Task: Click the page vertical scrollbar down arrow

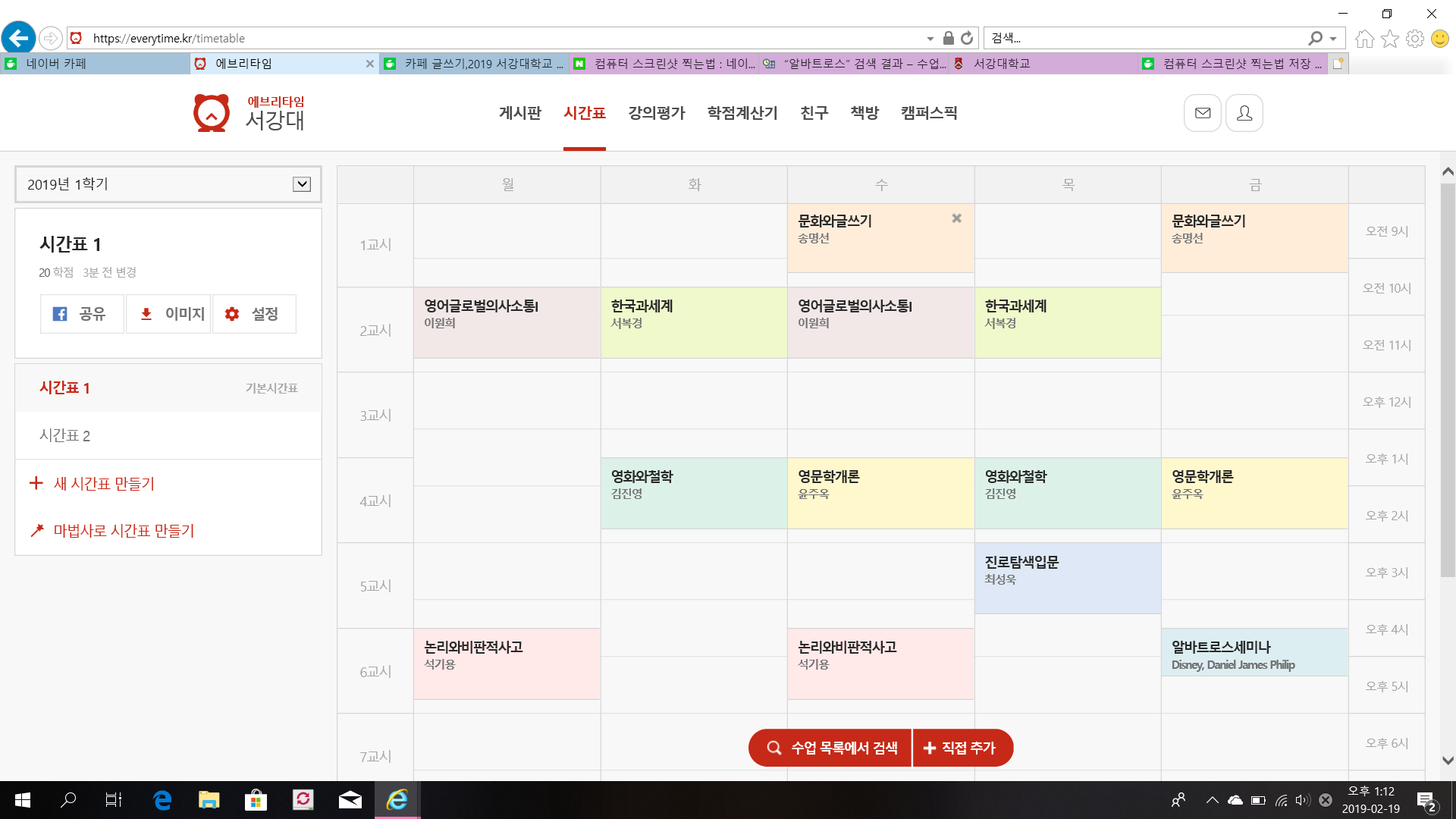Action: 1447,760
